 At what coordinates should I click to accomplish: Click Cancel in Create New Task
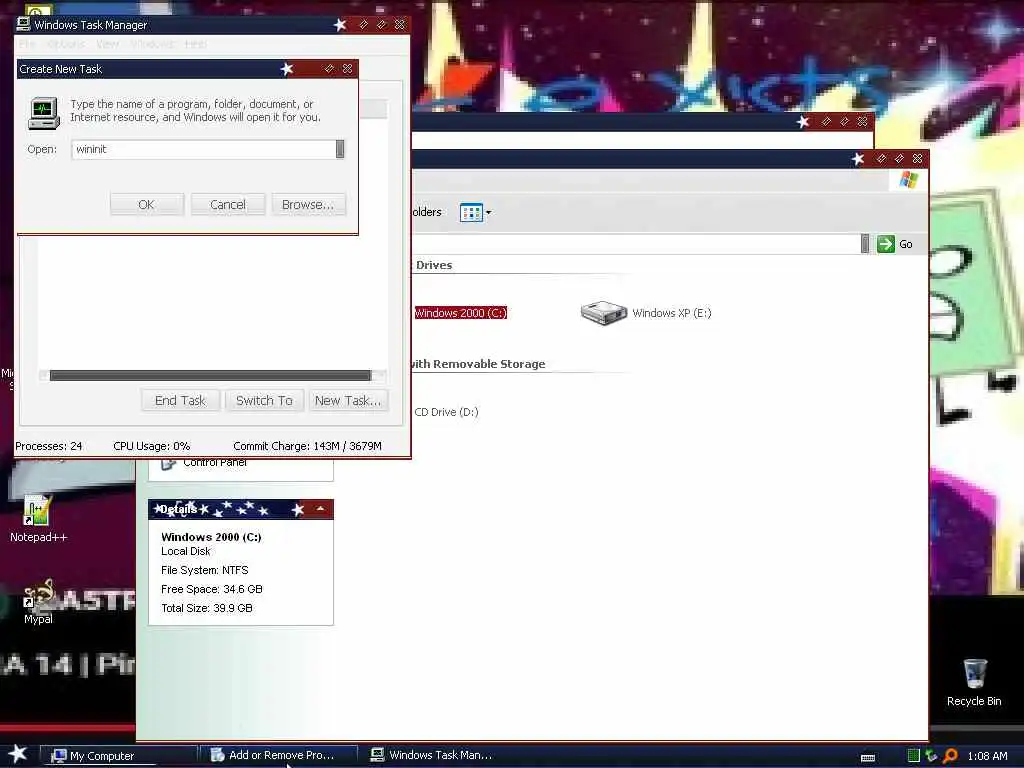(x=228, y=204)
